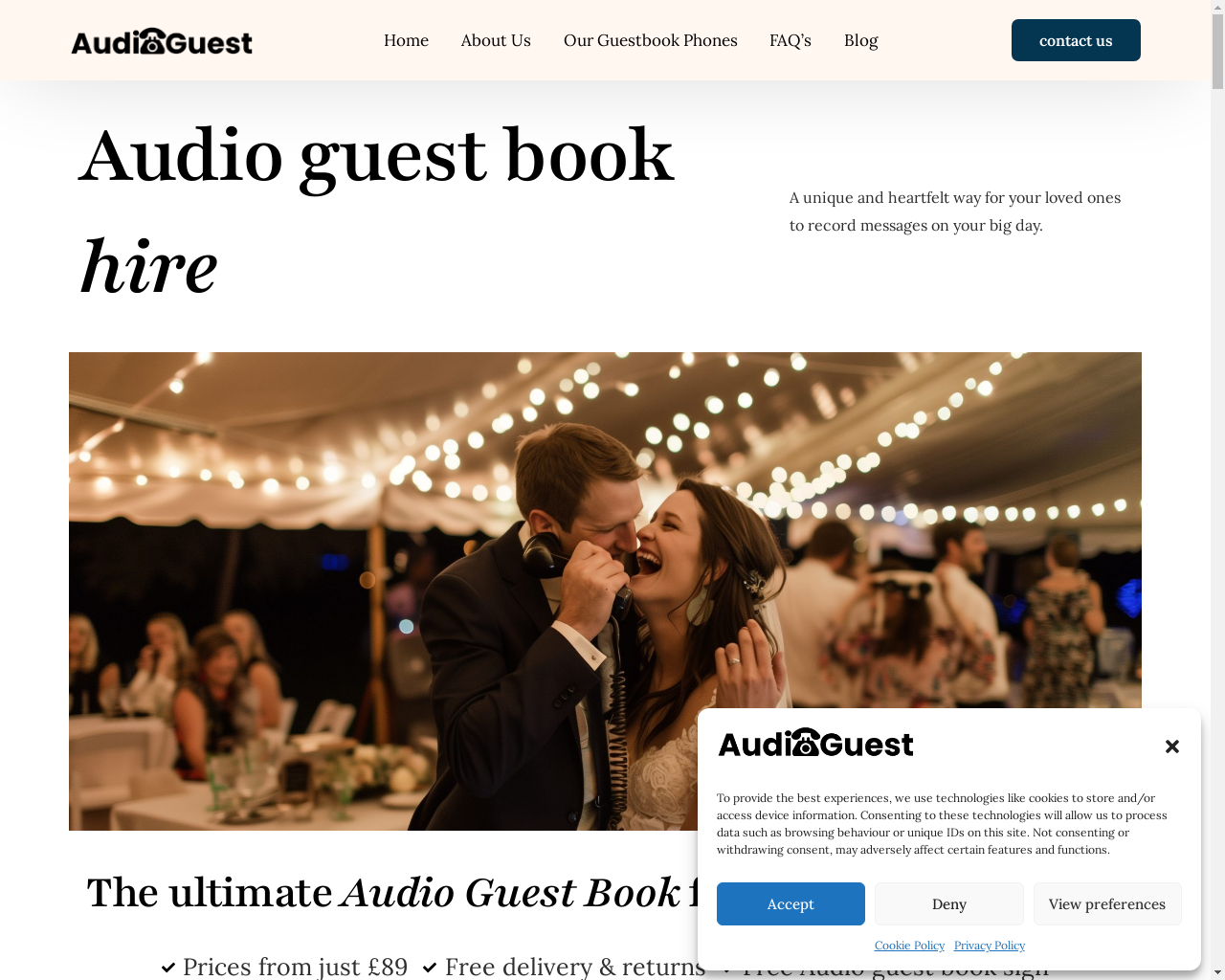Click checkmark icon beside Free delivery & returns

coord(430,968)
